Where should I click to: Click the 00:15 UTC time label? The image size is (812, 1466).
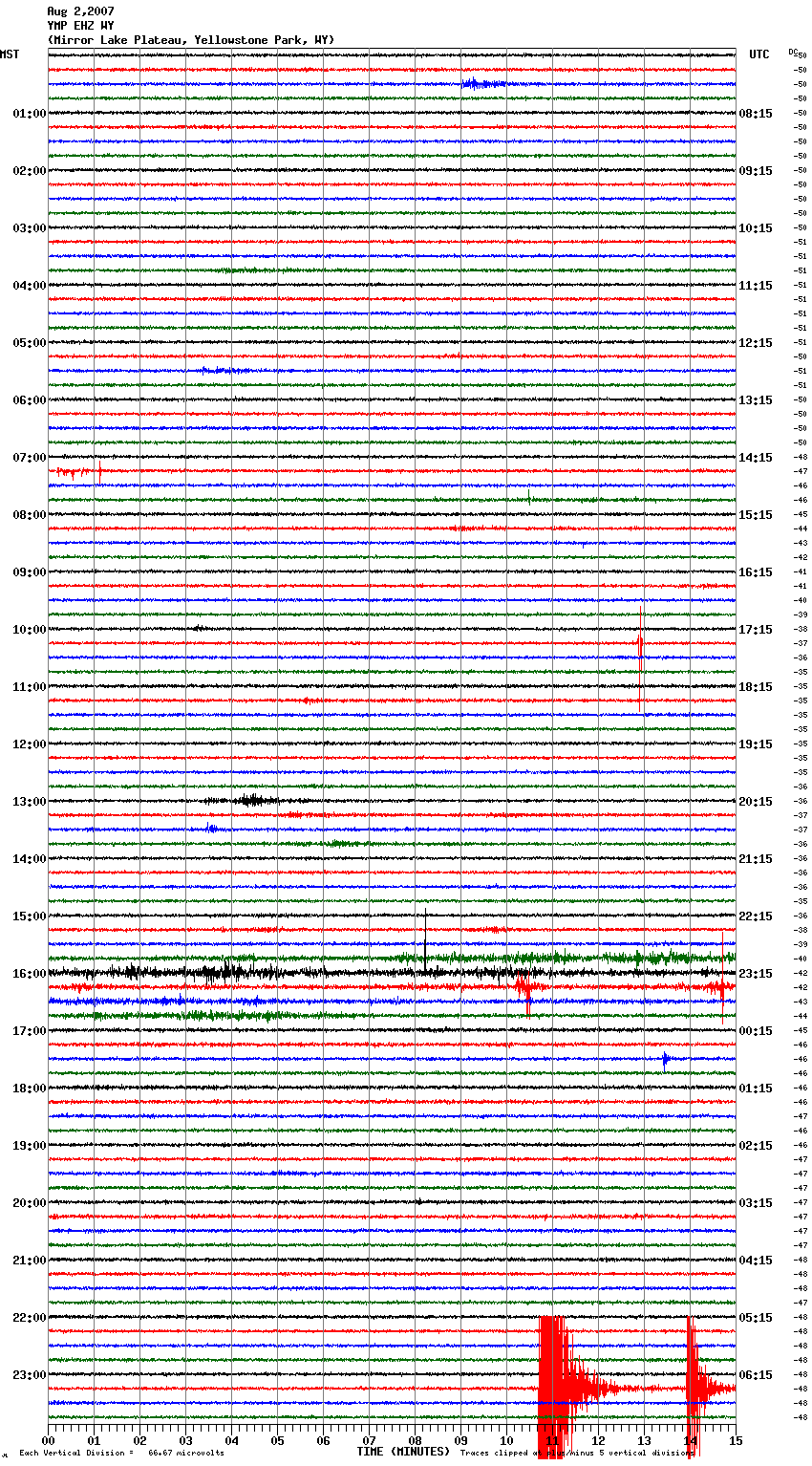coord(756,1031)
